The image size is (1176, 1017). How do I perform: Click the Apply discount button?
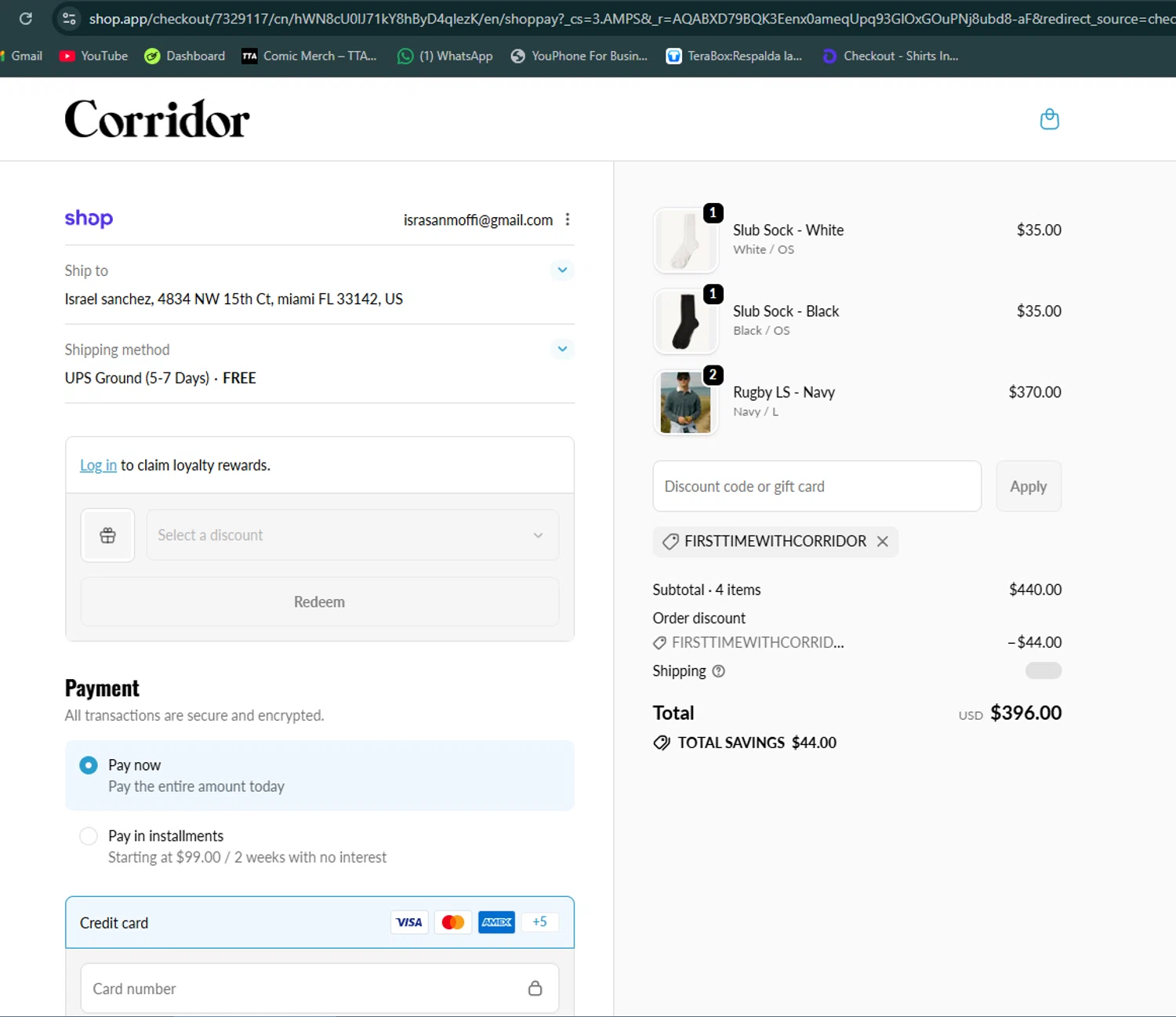point(1029,486)
